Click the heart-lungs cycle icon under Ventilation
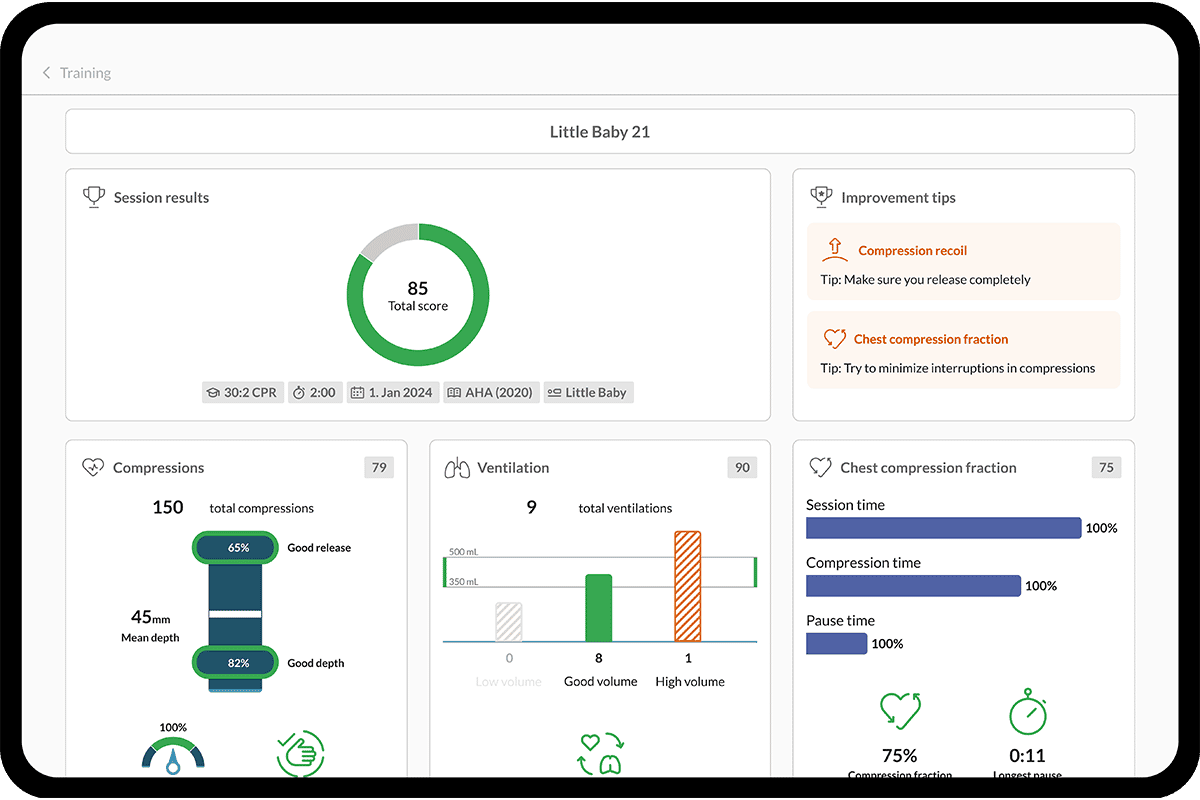 (x=600, y=754)
